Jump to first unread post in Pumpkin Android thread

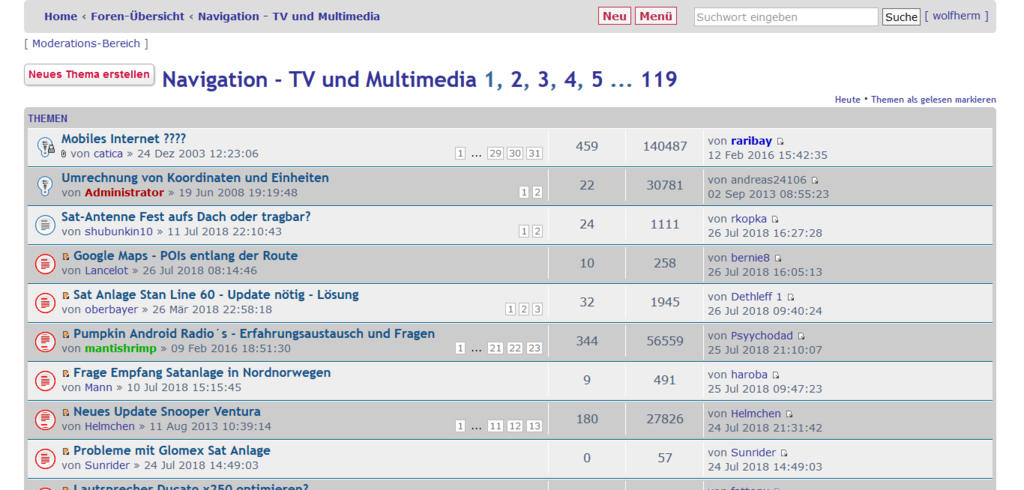66,334
